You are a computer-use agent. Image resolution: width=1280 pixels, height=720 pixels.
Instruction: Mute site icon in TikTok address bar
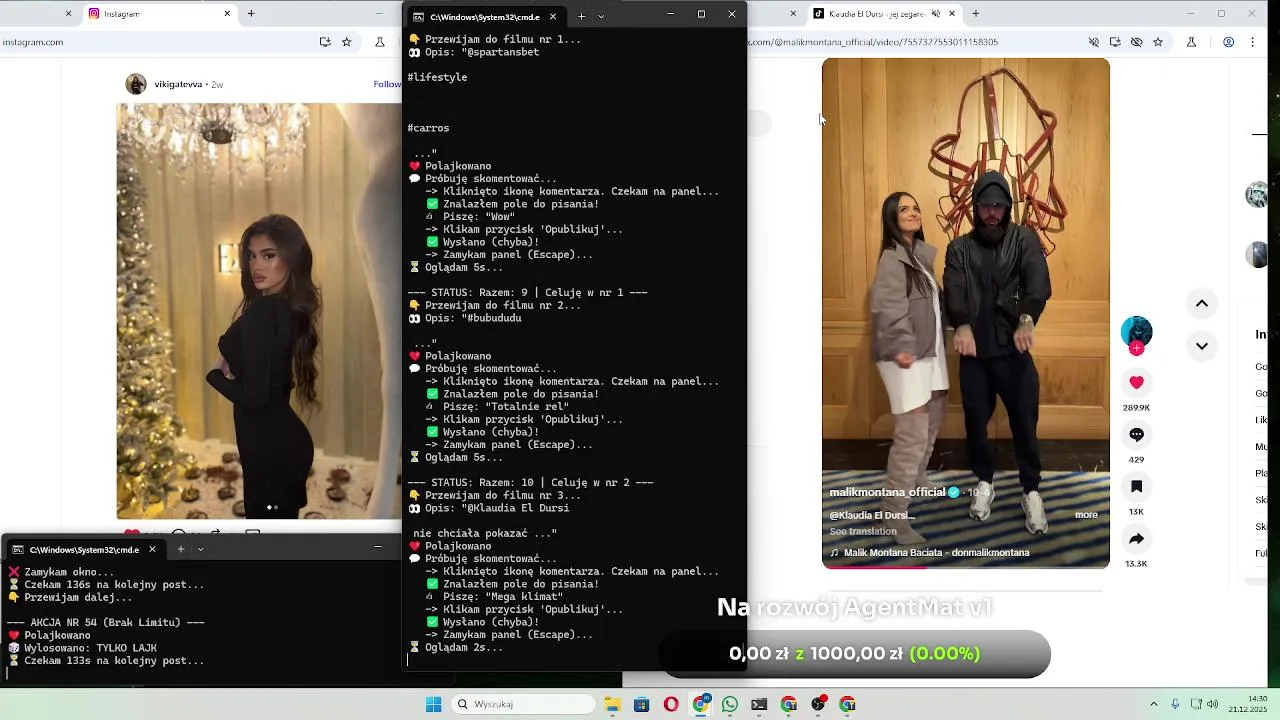pos(1093,42)
